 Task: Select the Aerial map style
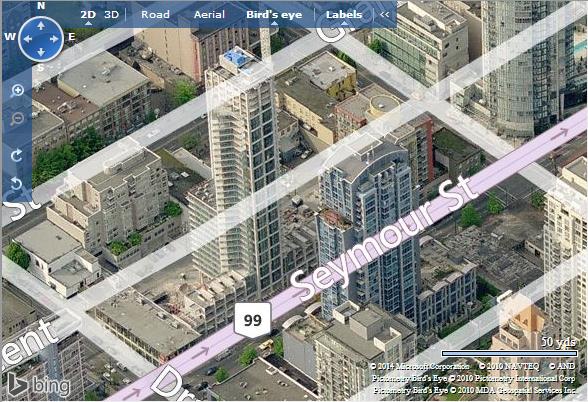click(209, 15)
